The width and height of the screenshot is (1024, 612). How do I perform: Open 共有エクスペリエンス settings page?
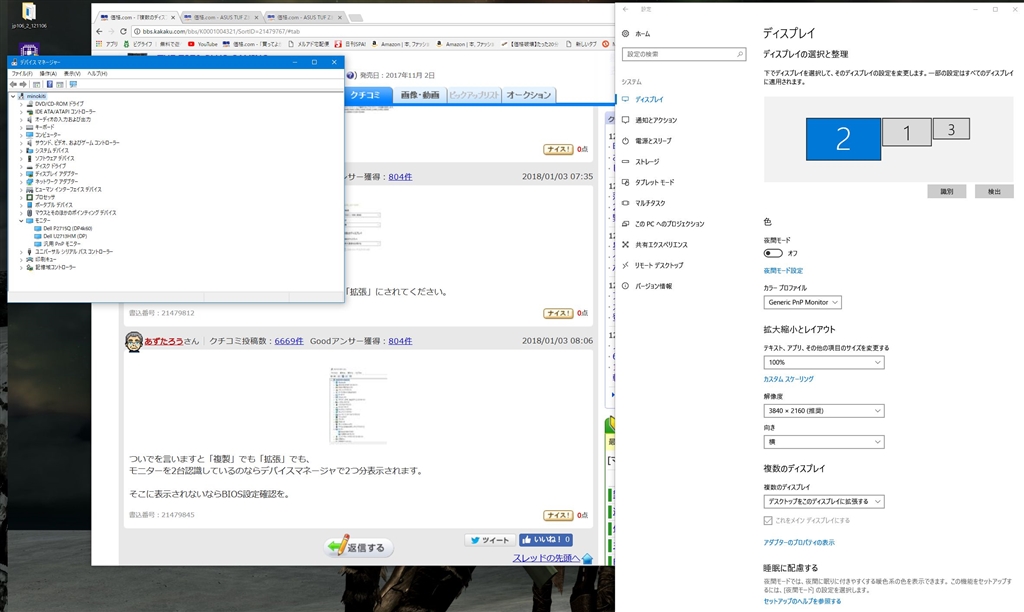(x=661, y=245)
